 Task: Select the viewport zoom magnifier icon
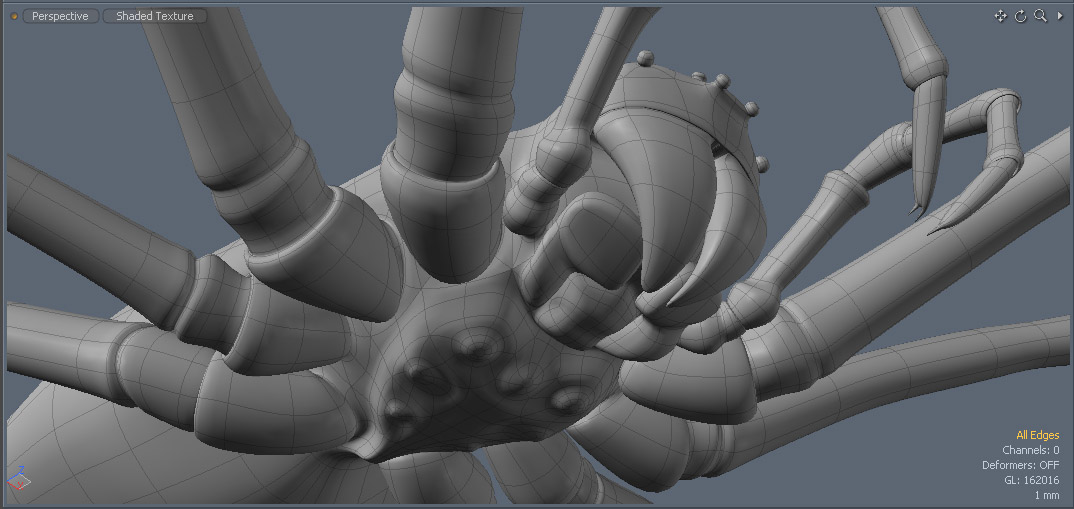click(x=1040, y=16)
